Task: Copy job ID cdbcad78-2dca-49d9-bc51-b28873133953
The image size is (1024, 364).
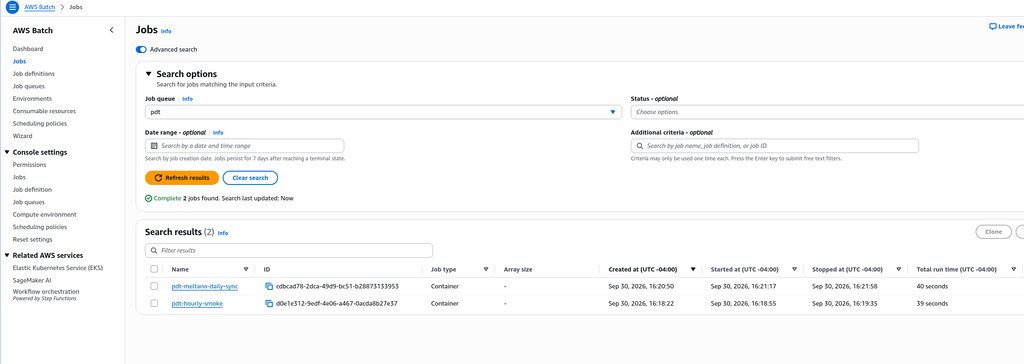Action: (268, 286)
